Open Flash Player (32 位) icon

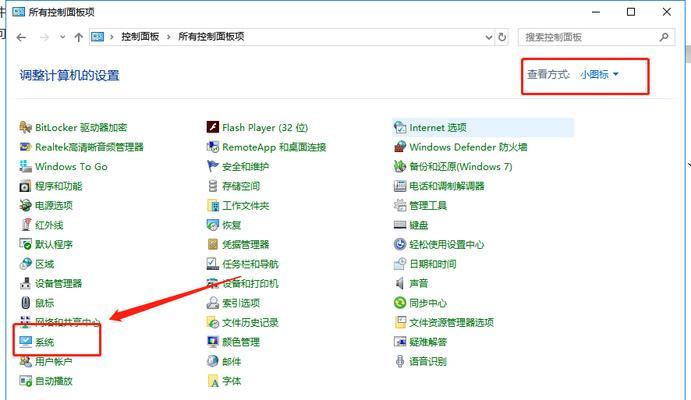pyautogui.click(x=212, y=128)
